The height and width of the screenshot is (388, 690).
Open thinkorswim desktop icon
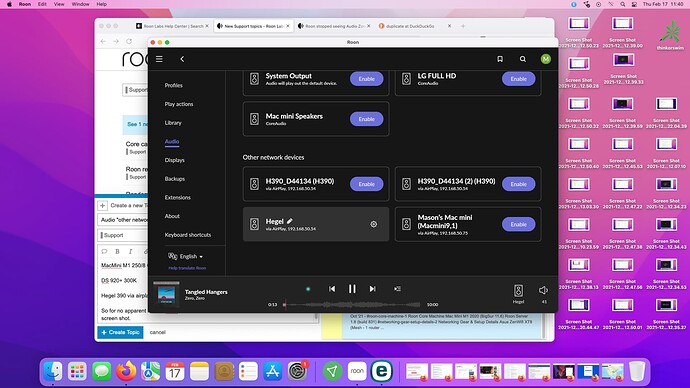(x=670, y=34)
